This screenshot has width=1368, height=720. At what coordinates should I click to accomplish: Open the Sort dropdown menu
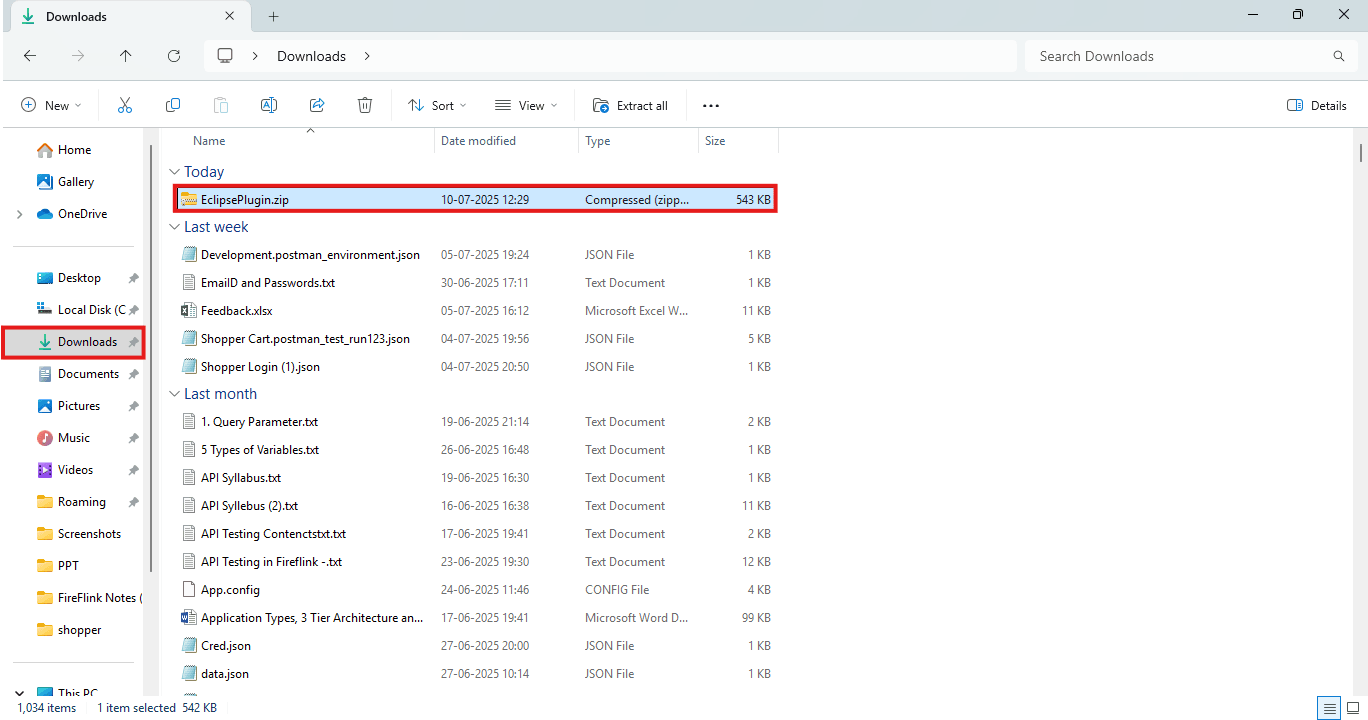click(x=437, y=105)
